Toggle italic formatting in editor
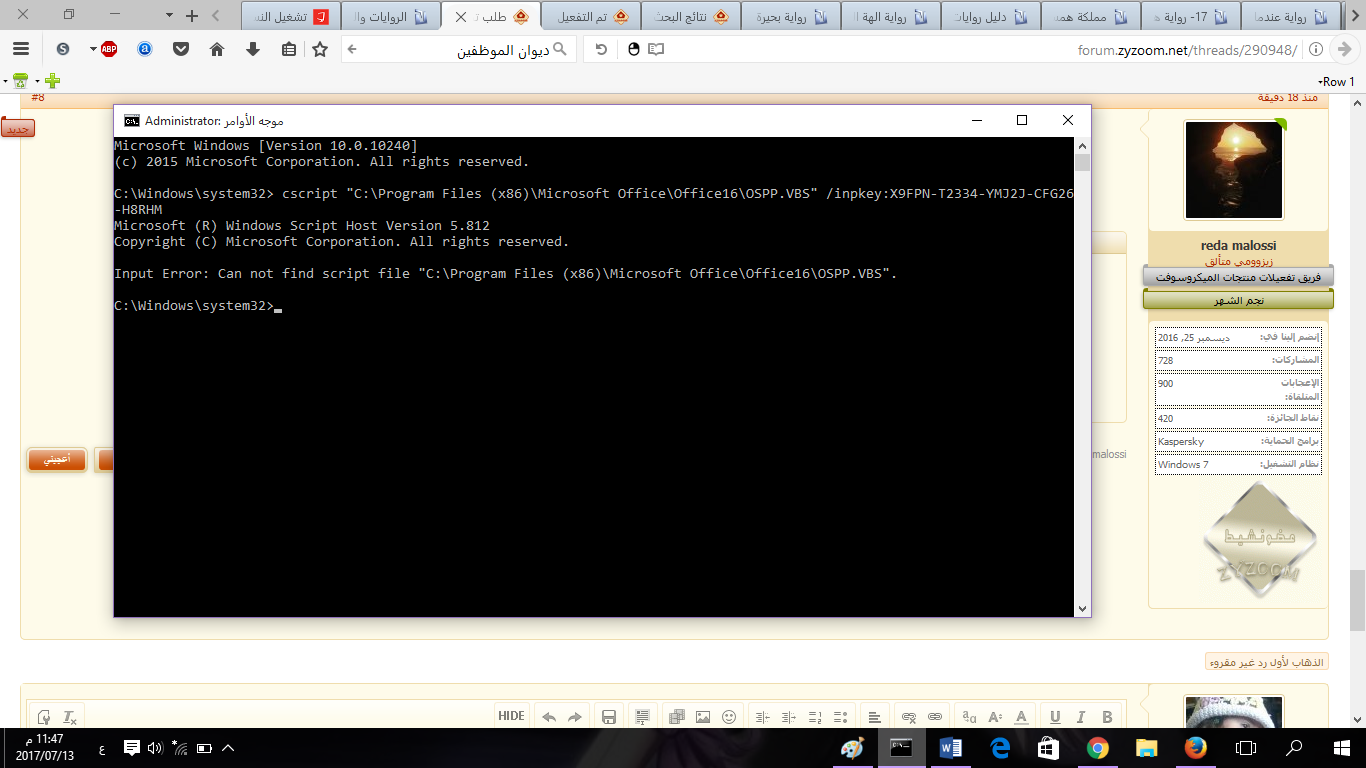Viewport: 1366px width, 768px height. pyautogui.click(x=1081, y=717)
